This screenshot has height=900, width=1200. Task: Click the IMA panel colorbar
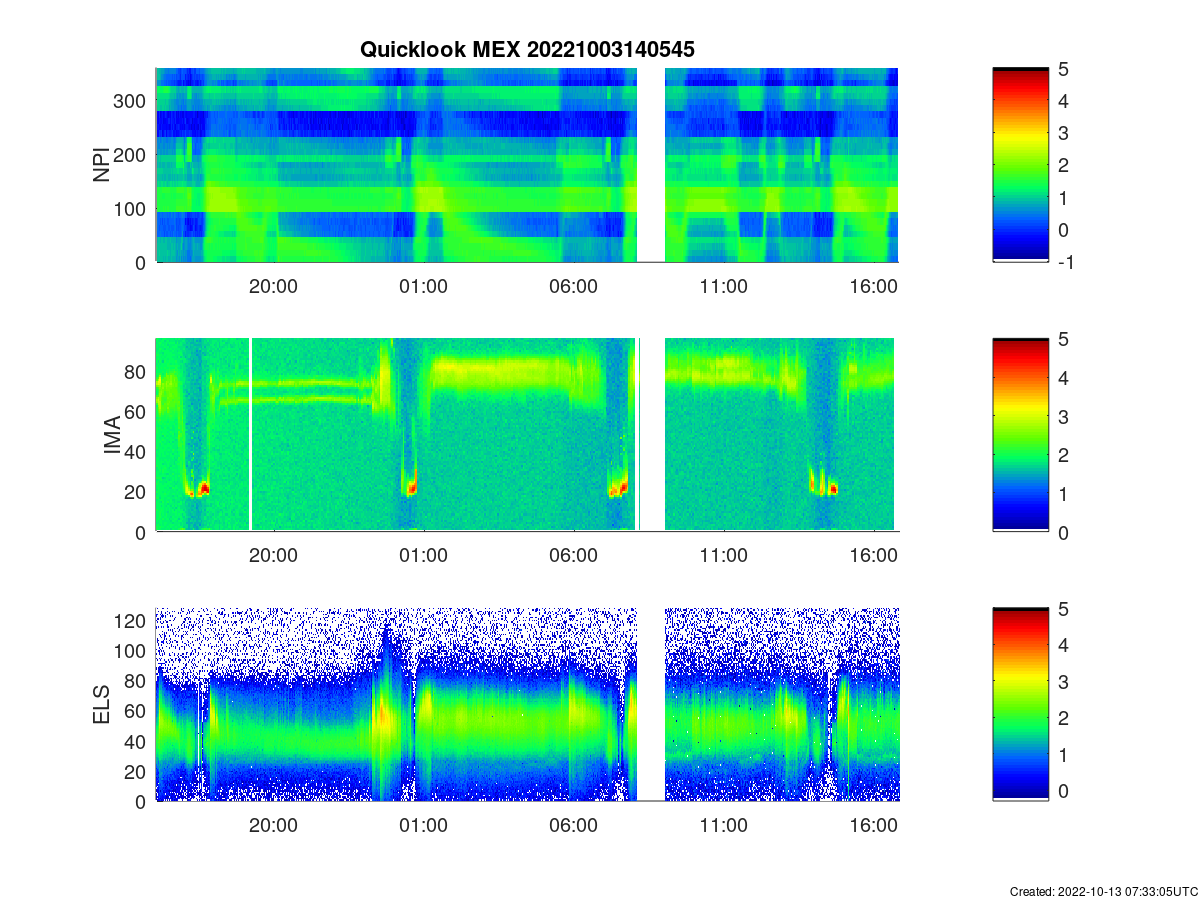(x=1020, y=435)
